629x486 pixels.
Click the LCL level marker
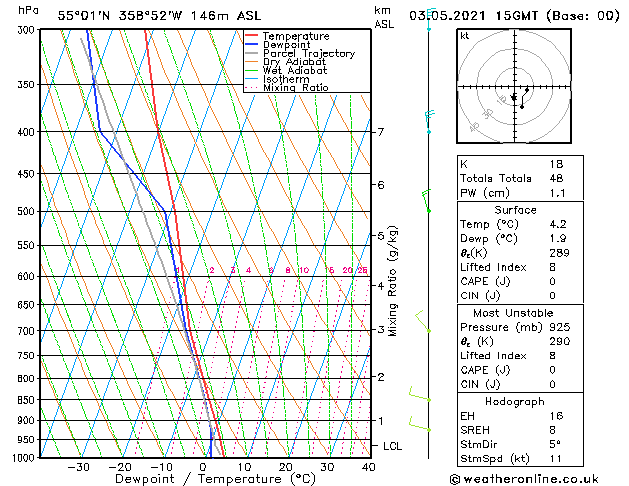tap(392, 446)
